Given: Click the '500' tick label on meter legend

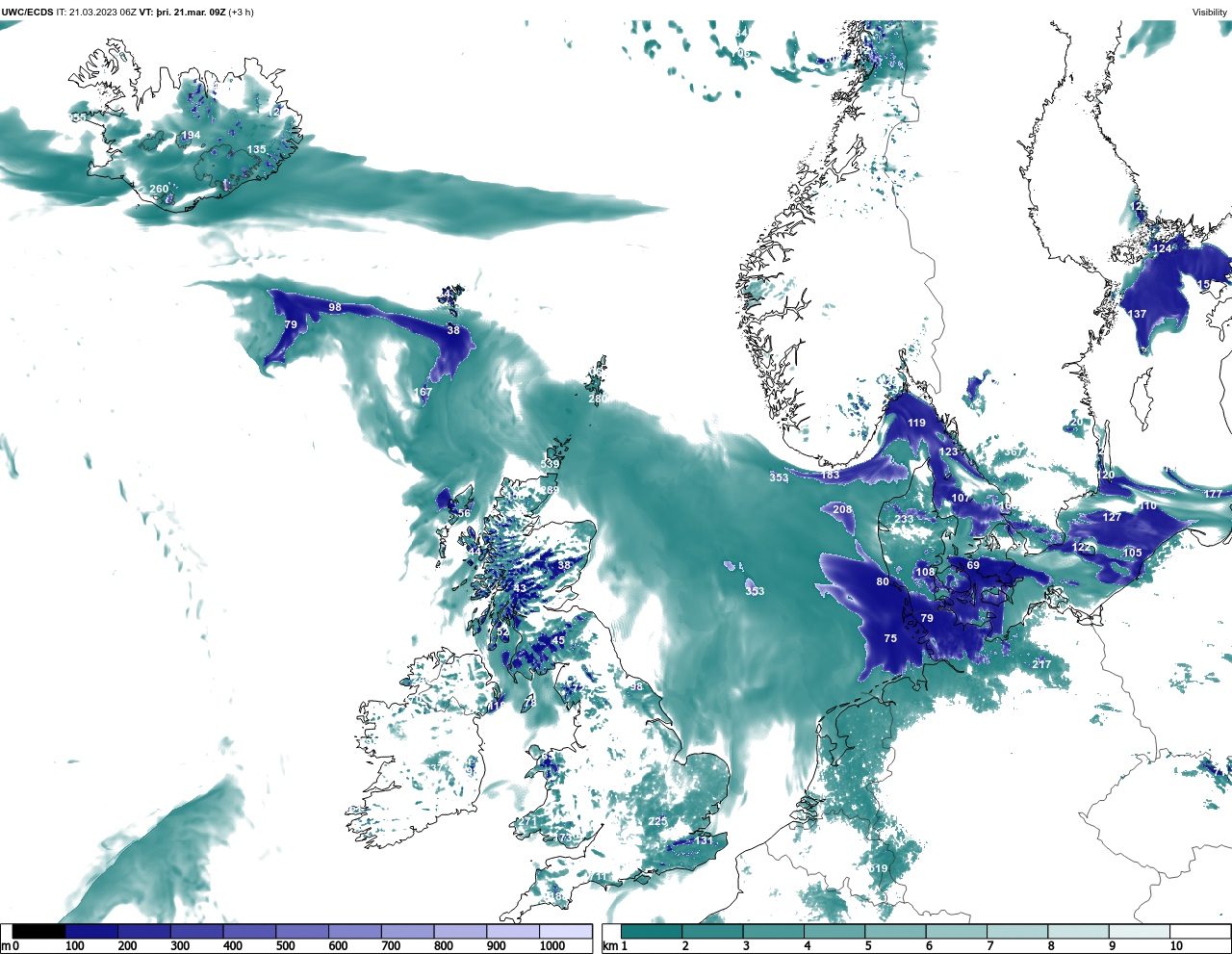Looking at the screenshot, I should tap(285, 946).
